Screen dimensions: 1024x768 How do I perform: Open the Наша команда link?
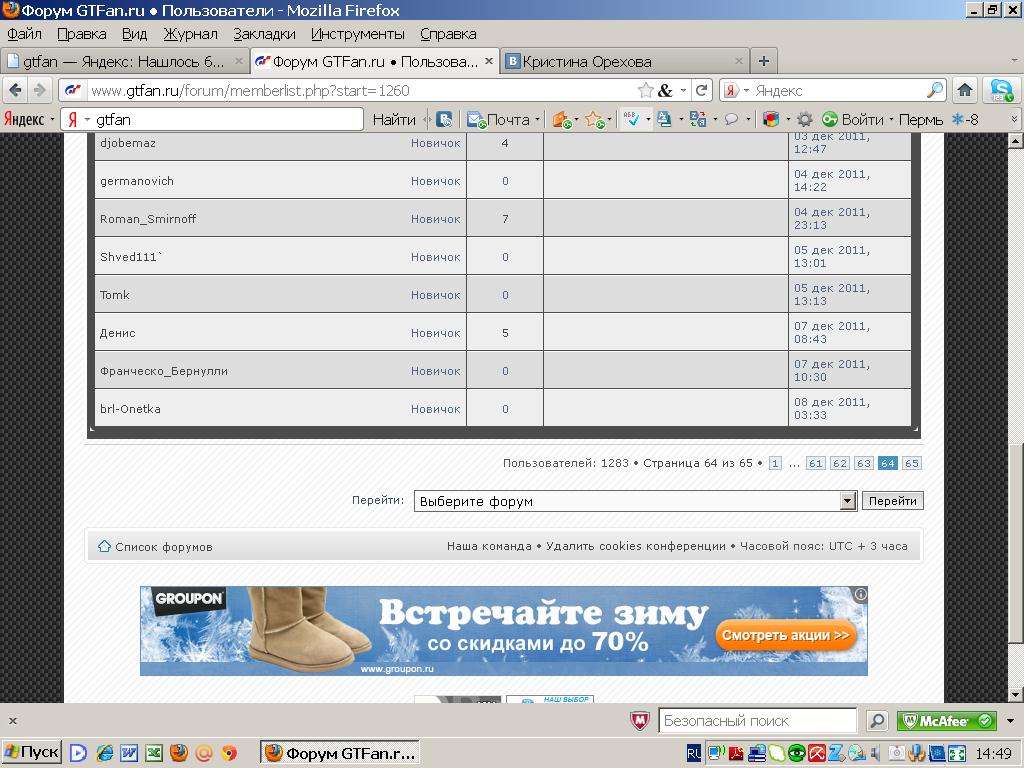pos(489,546)
